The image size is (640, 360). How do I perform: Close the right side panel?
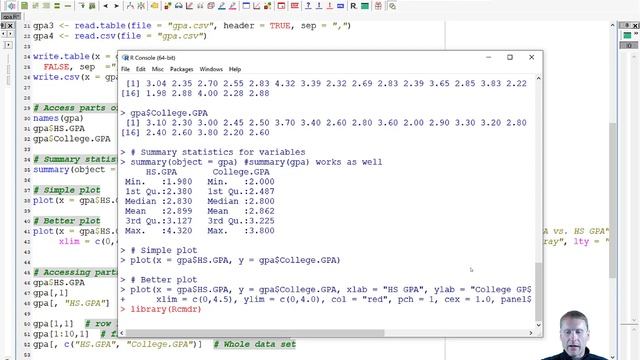click(636, 25)
